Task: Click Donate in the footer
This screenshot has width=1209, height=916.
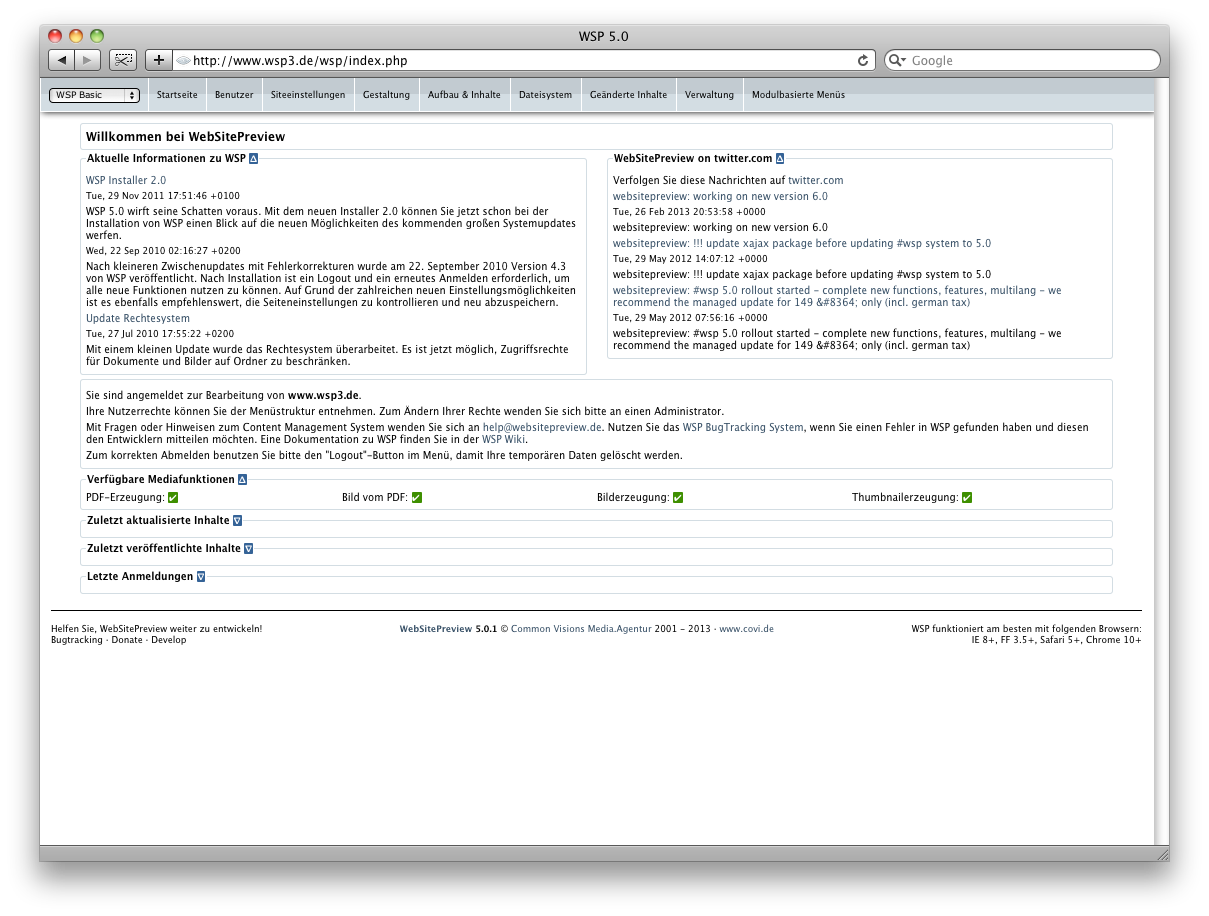Action: (127, 640)
